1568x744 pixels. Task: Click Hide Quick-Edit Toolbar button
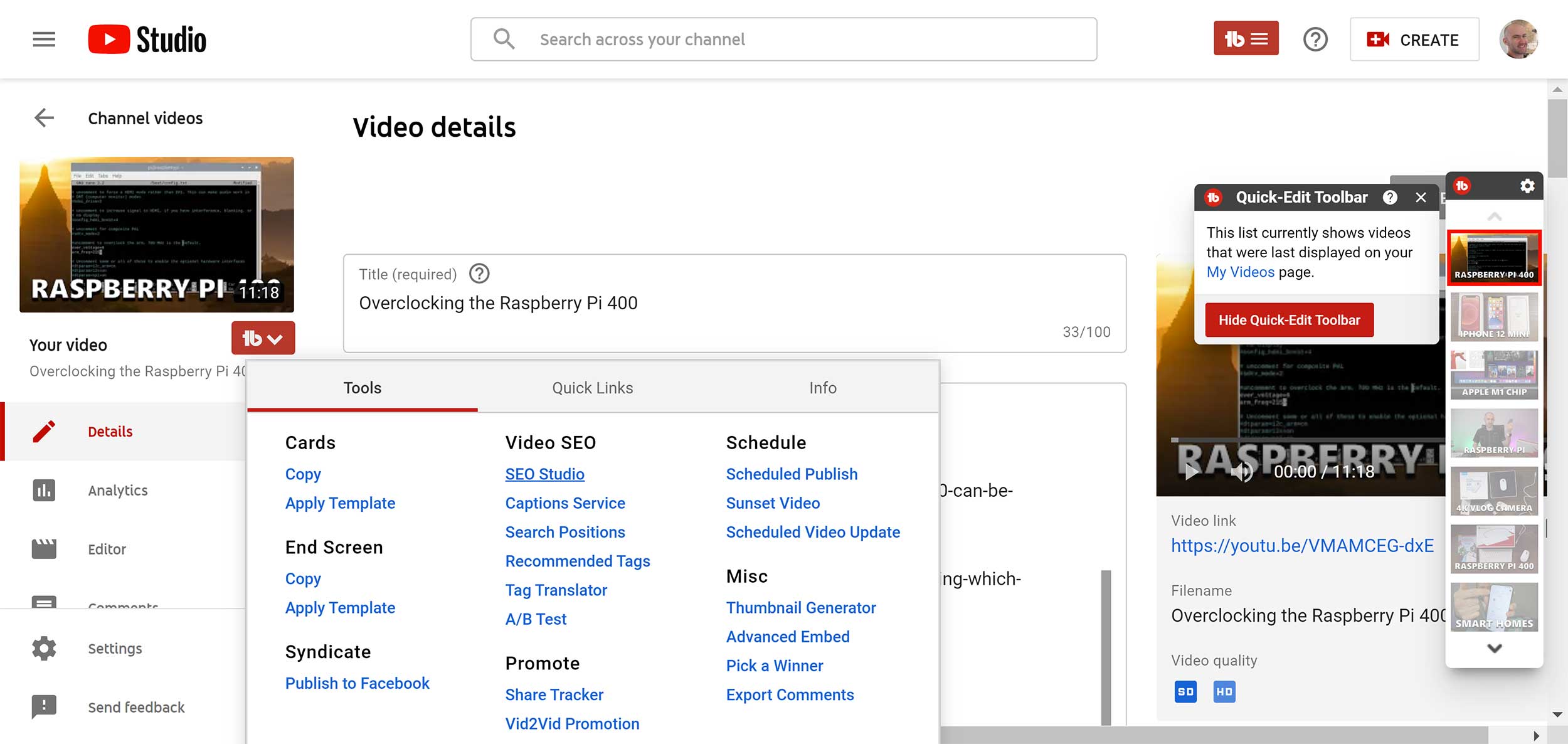tap(1289, 320)
